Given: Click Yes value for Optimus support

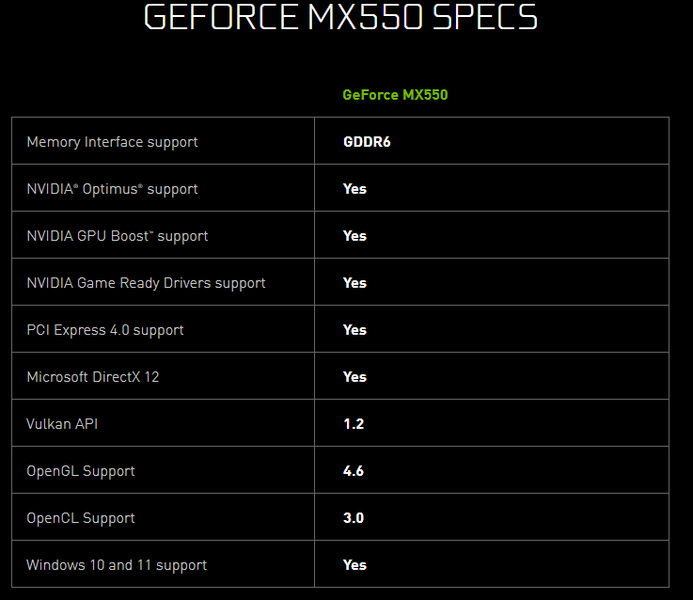Looking at the screenshot, I should point(355,189).
